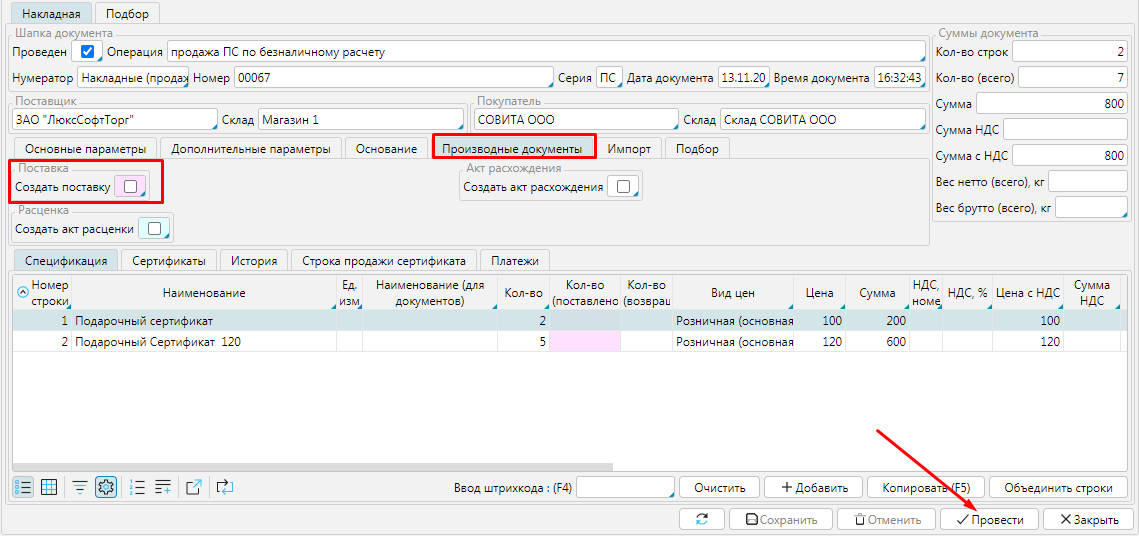
Task: Open the Дополнительные параметры tab
Action: pyautogui.click(x=250, y=149)
